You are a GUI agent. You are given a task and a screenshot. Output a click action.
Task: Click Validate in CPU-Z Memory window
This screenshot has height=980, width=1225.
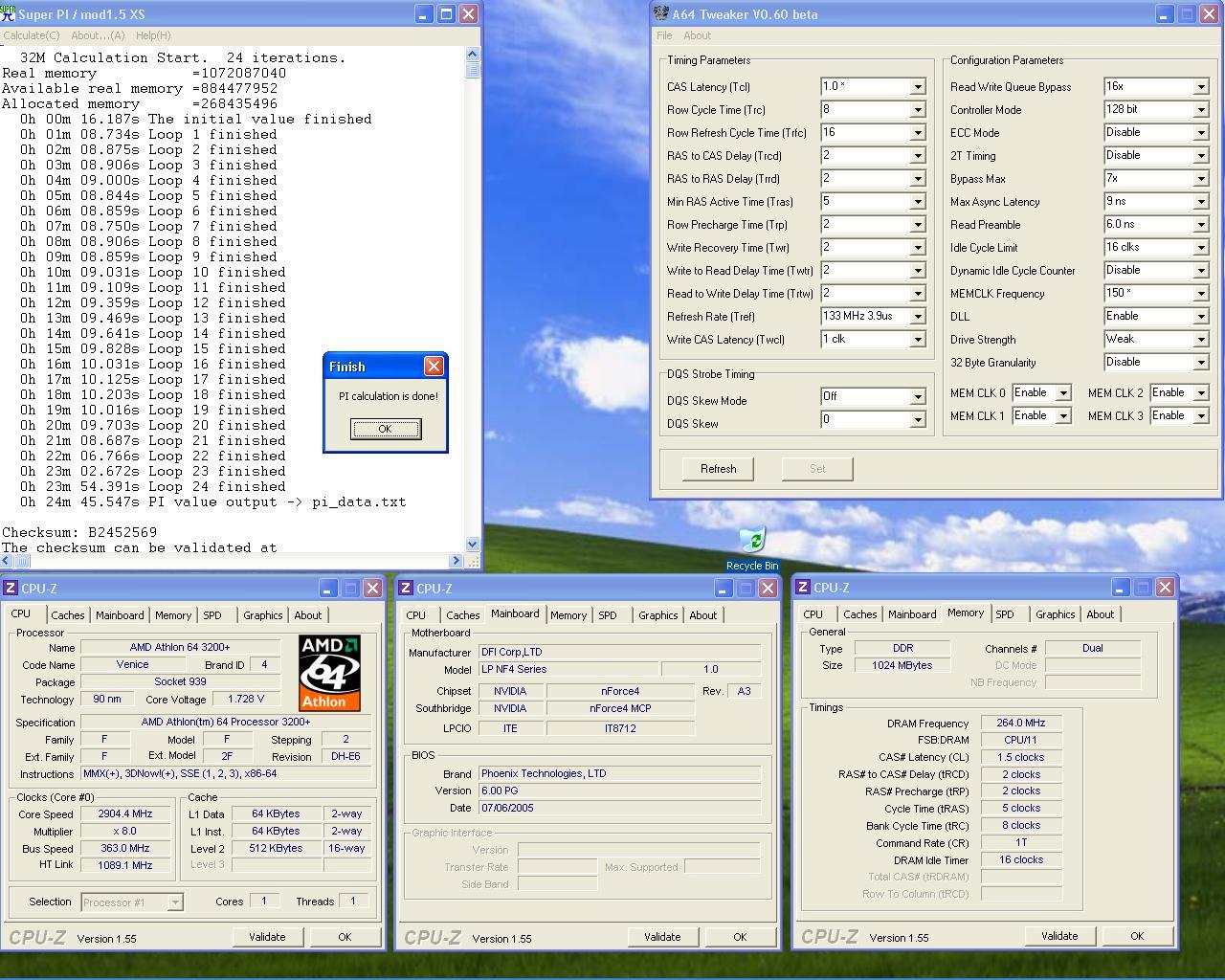[1059, 936]
